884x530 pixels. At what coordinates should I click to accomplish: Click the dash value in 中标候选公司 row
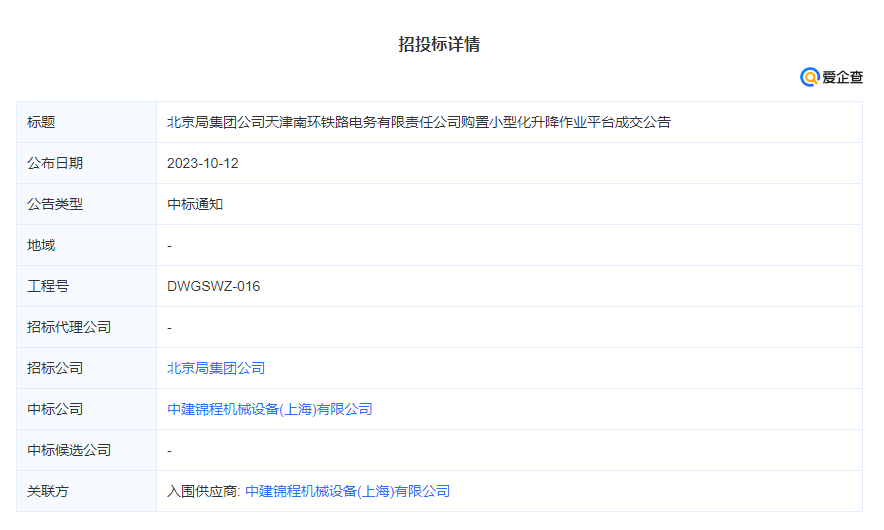point(170,450)
